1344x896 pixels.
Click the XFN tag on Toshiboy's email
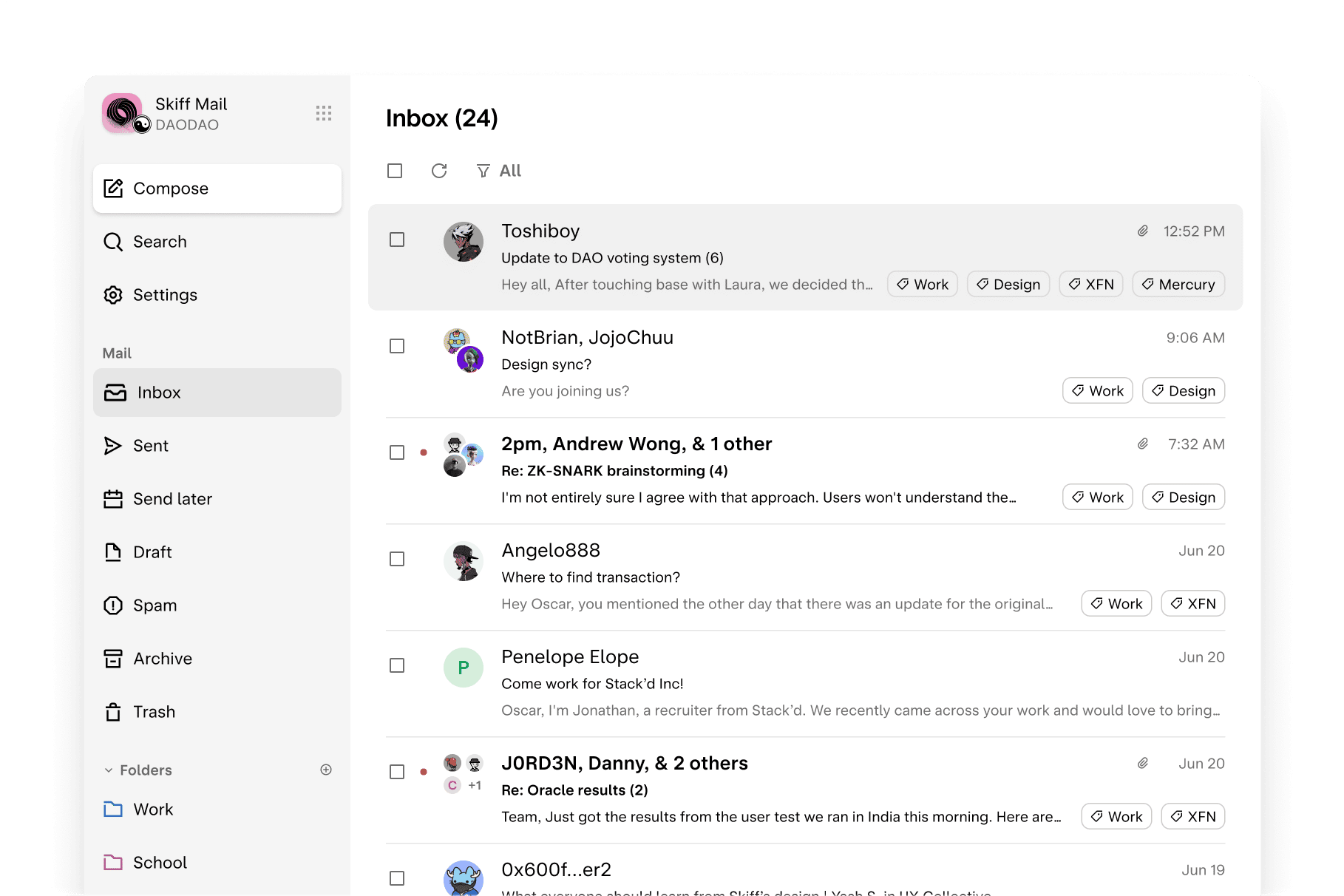tap(1091, 285)
